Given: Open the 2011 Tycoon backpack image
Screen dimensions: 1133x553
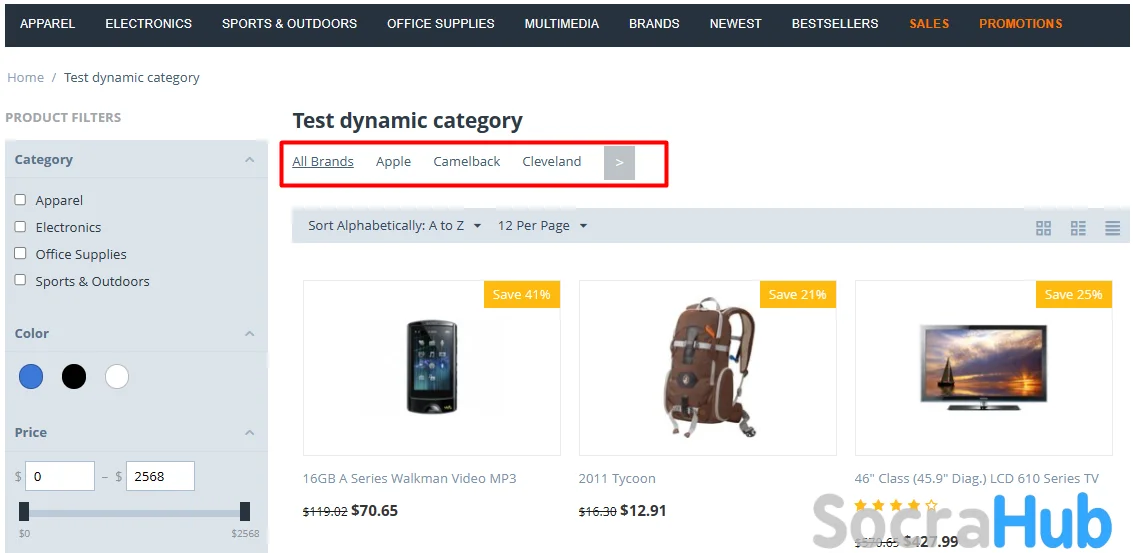Looking at the screenshot, I should (707, 367).
